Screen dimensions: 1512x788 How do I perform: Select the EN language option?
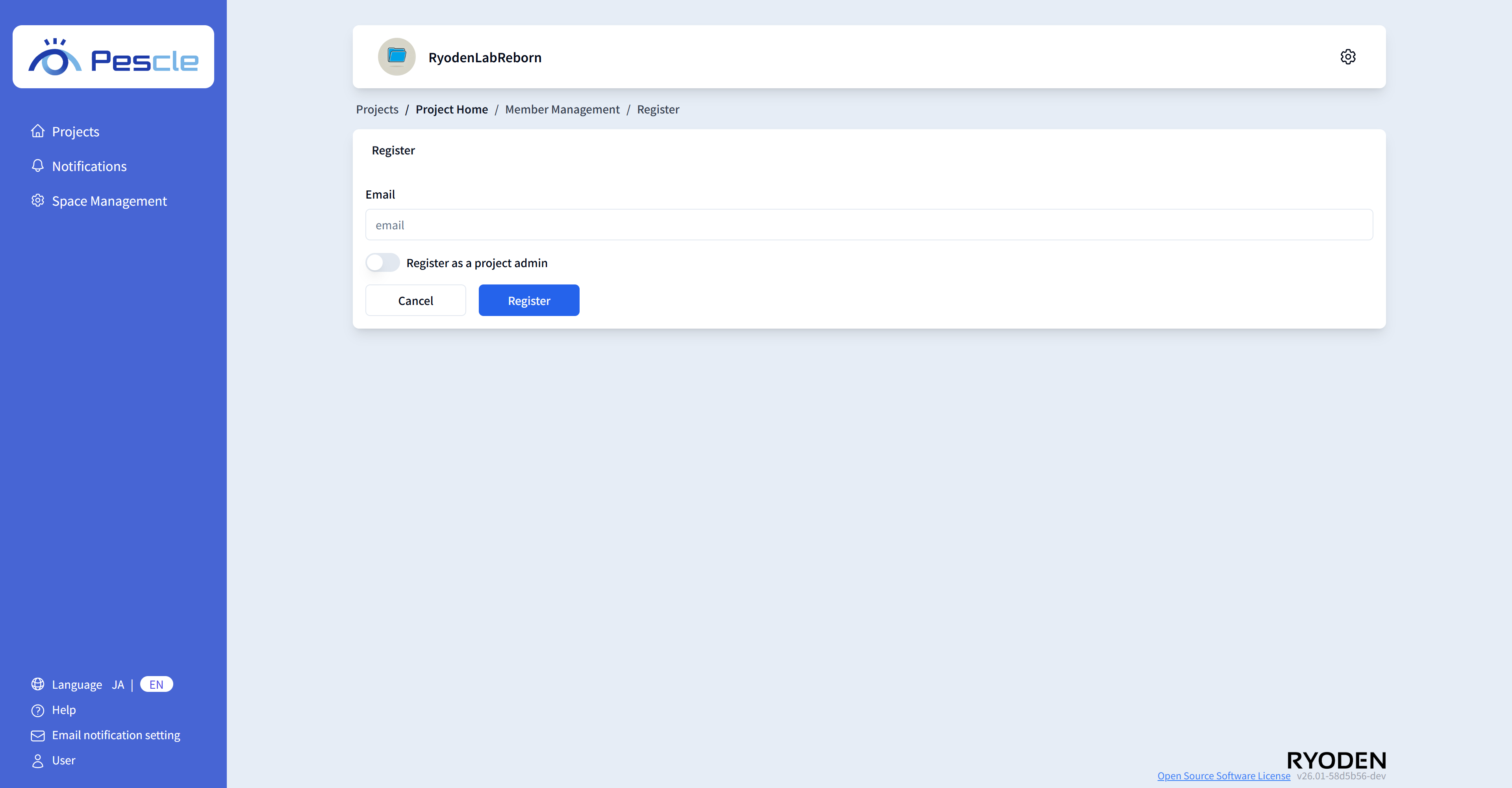156,685
